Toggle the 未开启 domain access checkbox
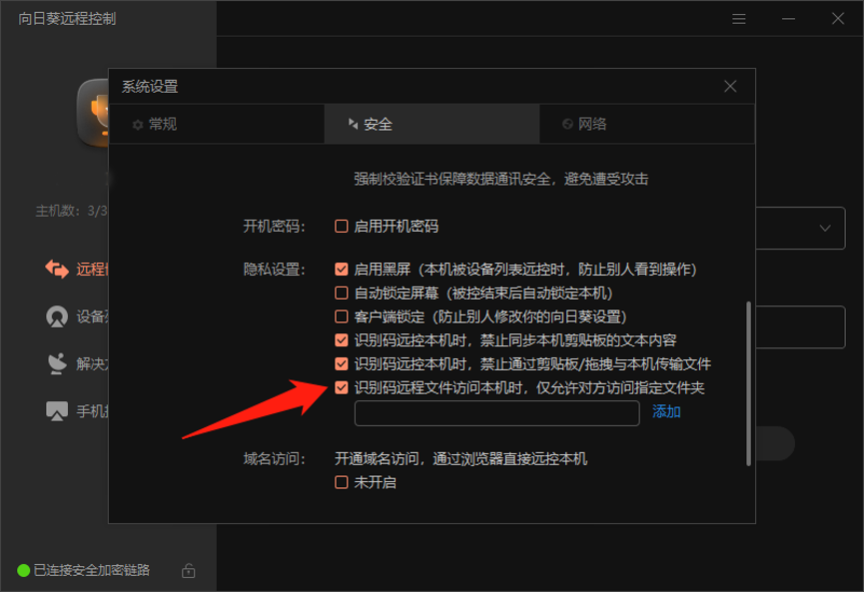 (342, 482)
